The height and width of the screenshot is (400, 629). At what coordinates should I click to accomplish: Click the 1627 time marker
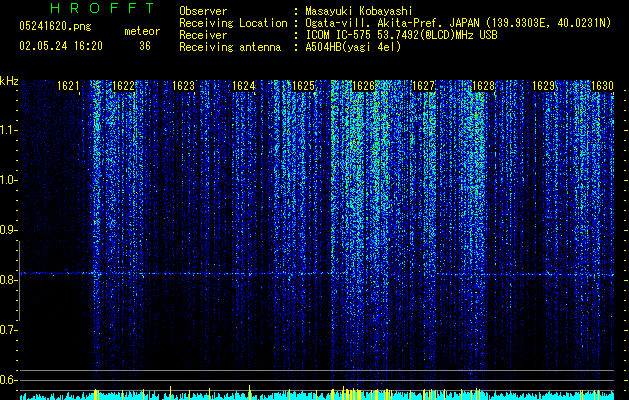424,86
